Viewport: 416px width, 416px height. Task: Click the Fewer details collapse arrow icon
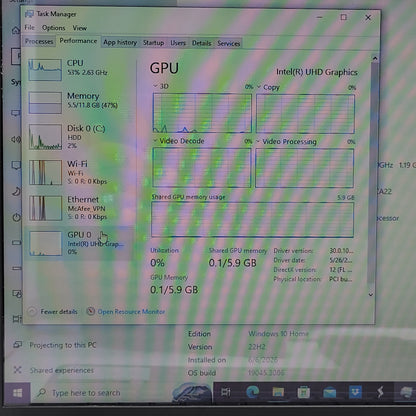pos(32,312)
